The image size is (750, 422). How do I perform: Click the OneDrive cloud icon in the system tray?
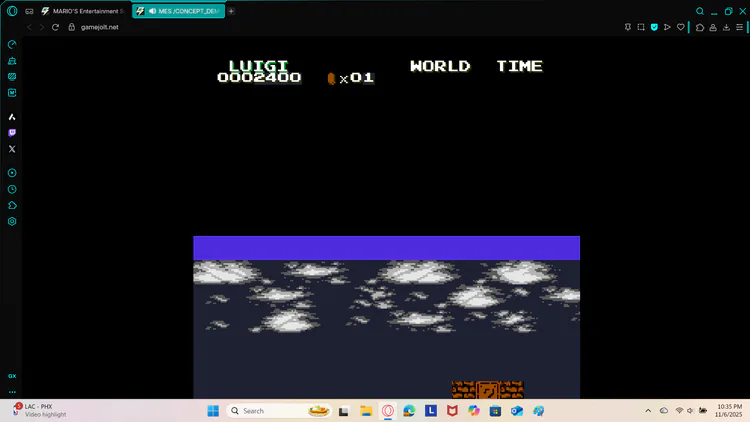(x=664, y=411)
